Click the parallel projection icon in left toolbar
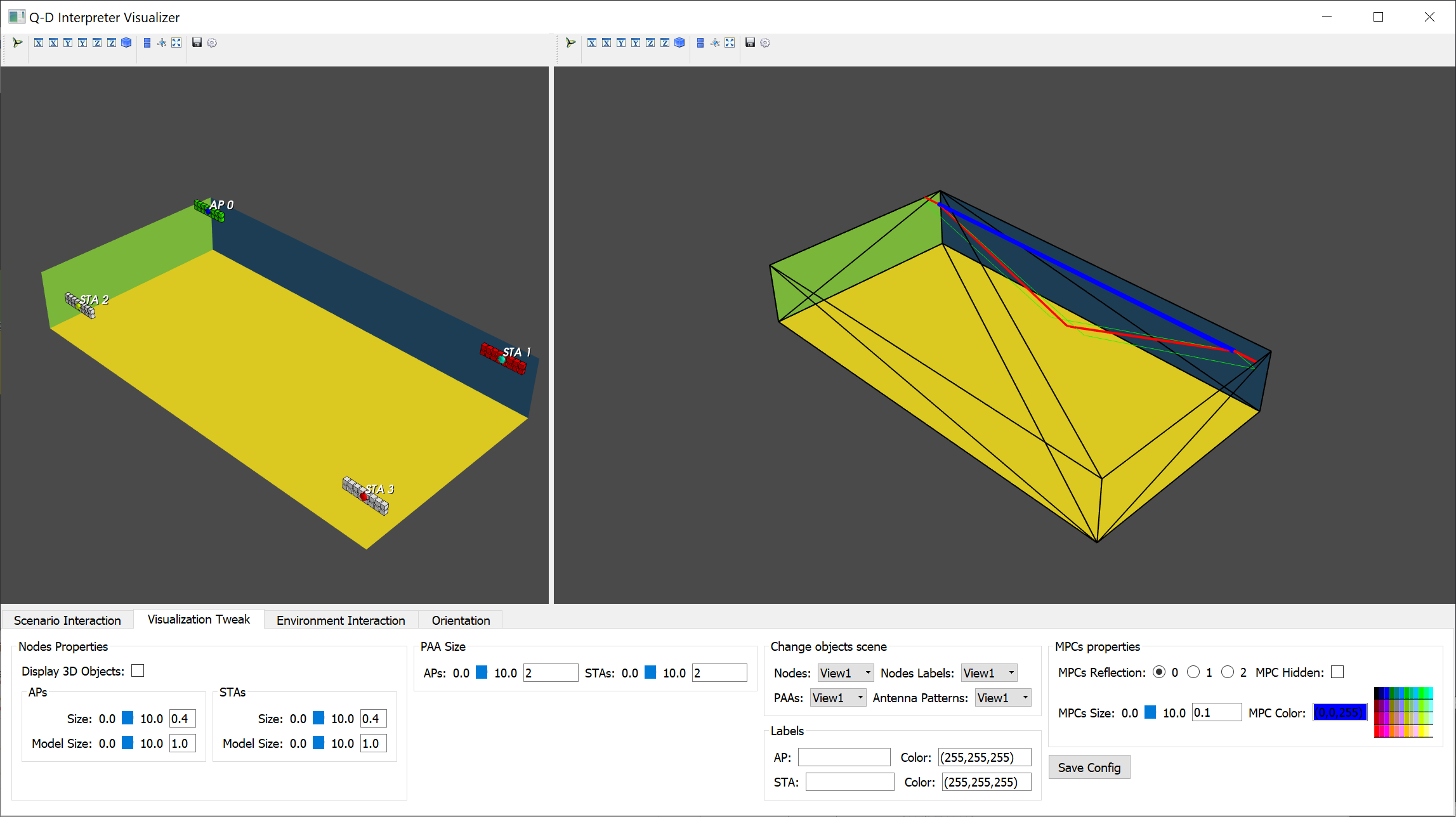Image resolution: width=1456 pixels, height=817 pixels. 147,42
